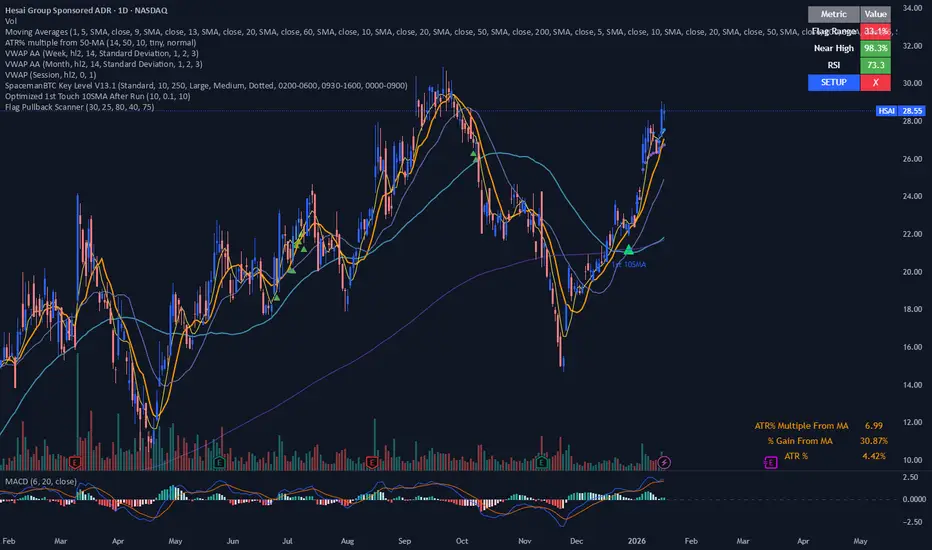Viewport: 932px width, 550px height.
Task: Click the Apr label near the left time axis
Action: (x=118, y=541)
